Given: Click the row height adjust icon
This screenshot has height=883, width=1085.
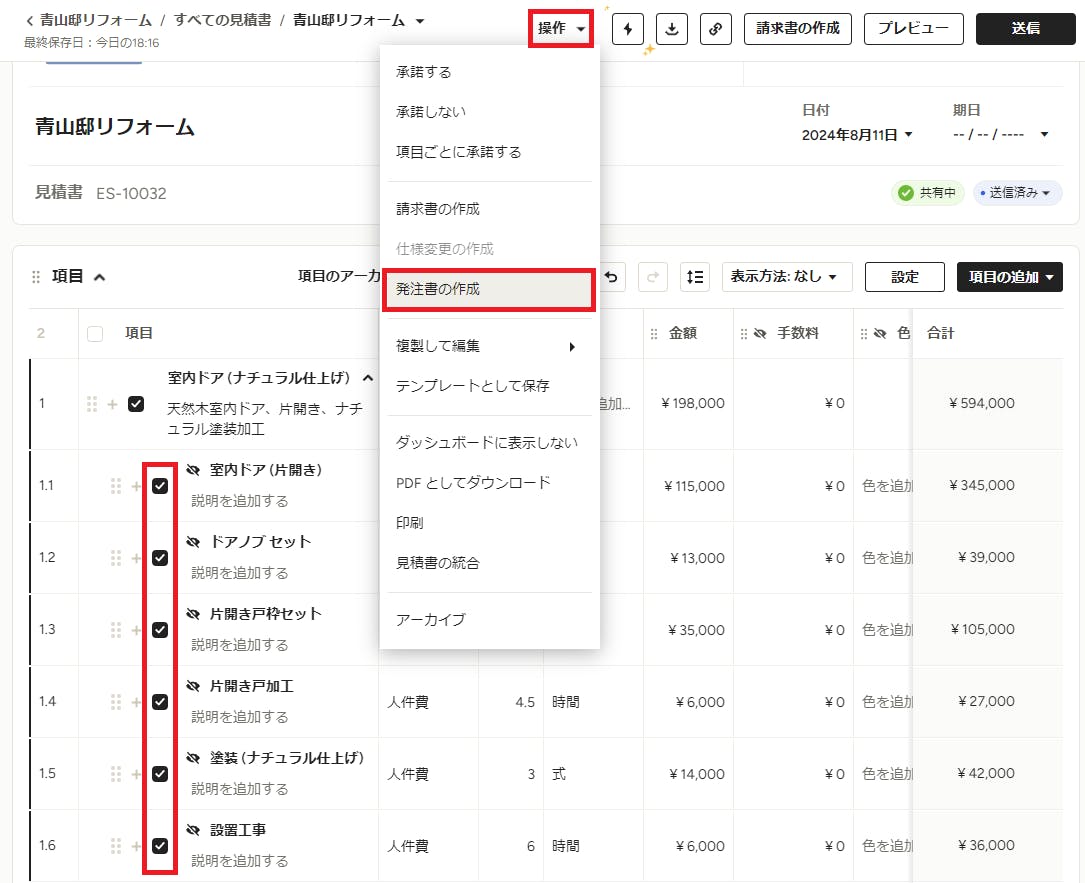Looking at the screenshot, I should (695, 277).
